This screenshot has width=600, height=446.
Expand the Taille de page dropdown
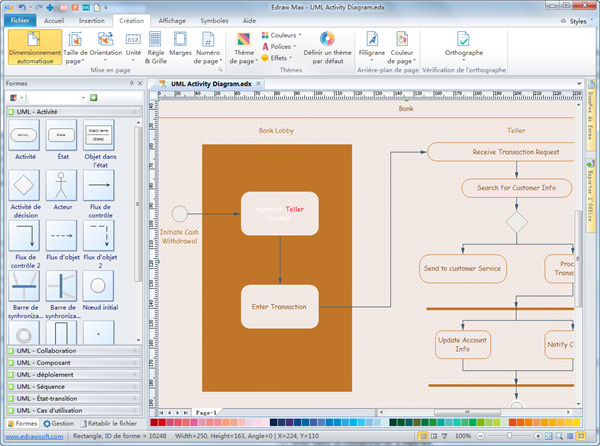coord(76,48)
